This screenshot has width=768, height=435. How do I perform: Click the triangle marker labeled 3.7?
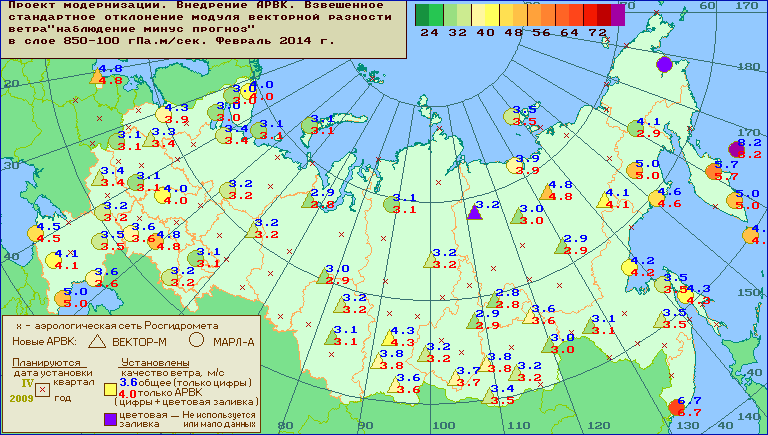[455, 378]
